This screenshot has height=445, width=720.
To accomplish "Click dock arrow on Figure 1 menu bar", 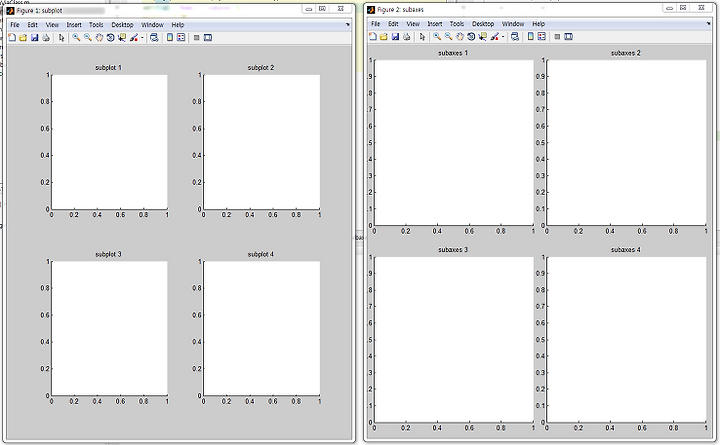I will click(348, 25).
